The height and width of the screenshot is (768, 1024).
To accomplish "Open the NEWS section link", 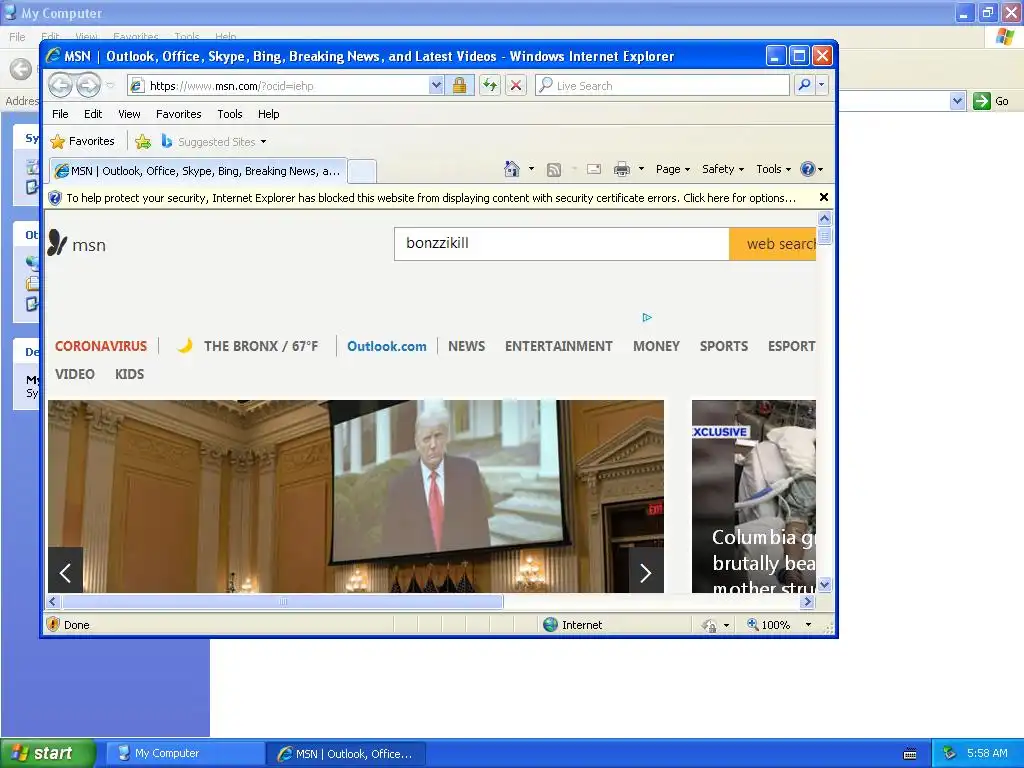I will pyautogui.click(x=466, y=346).
